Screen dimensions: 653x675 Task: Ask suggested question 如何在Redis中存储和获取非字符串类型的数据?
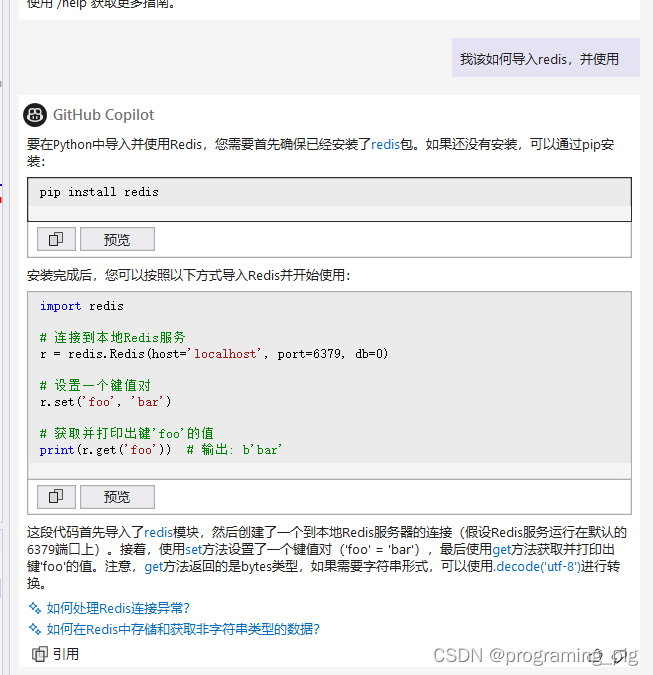tap(183, 629)
